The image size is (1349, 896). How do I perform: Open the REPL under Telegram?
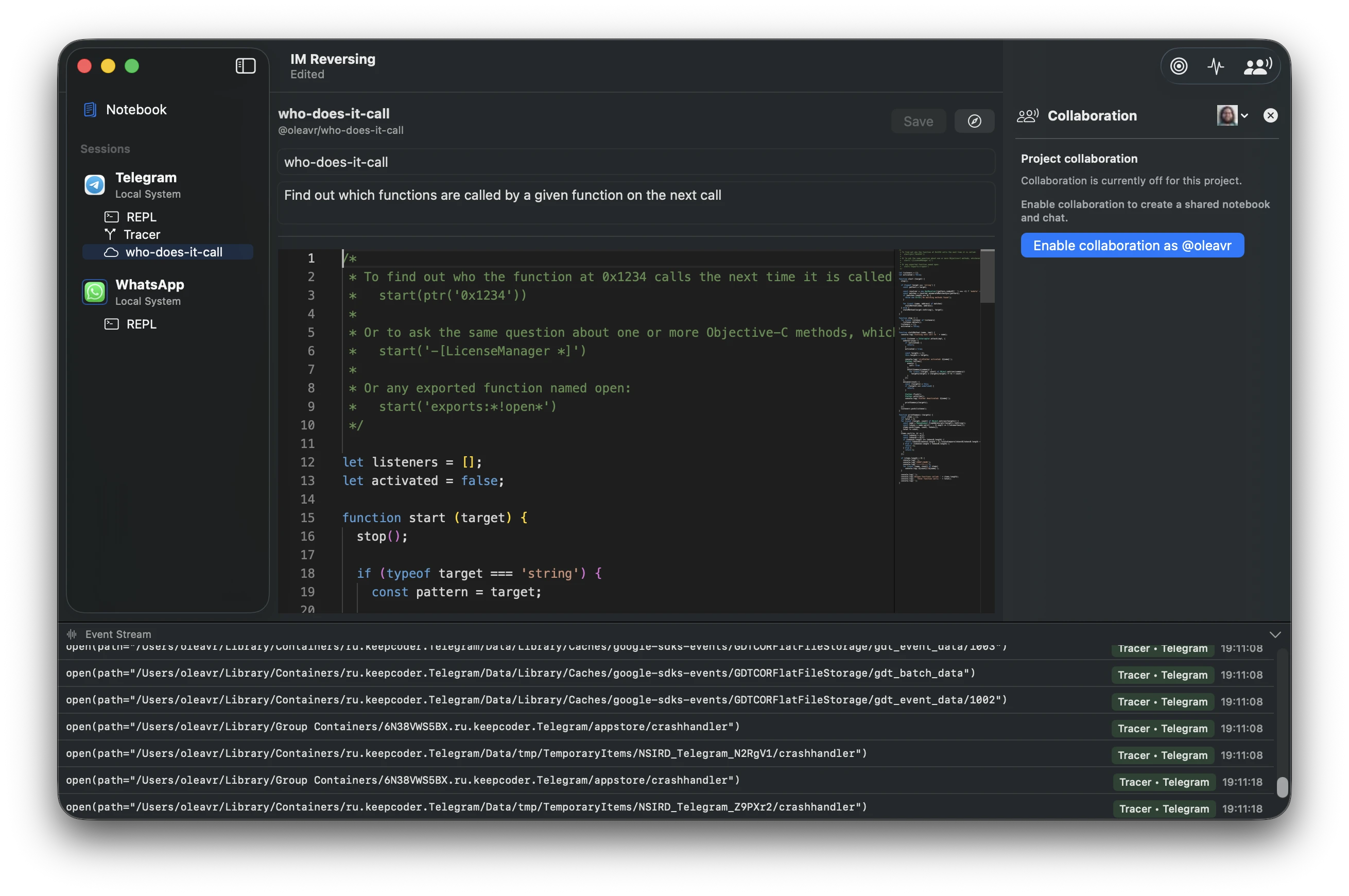141,217
